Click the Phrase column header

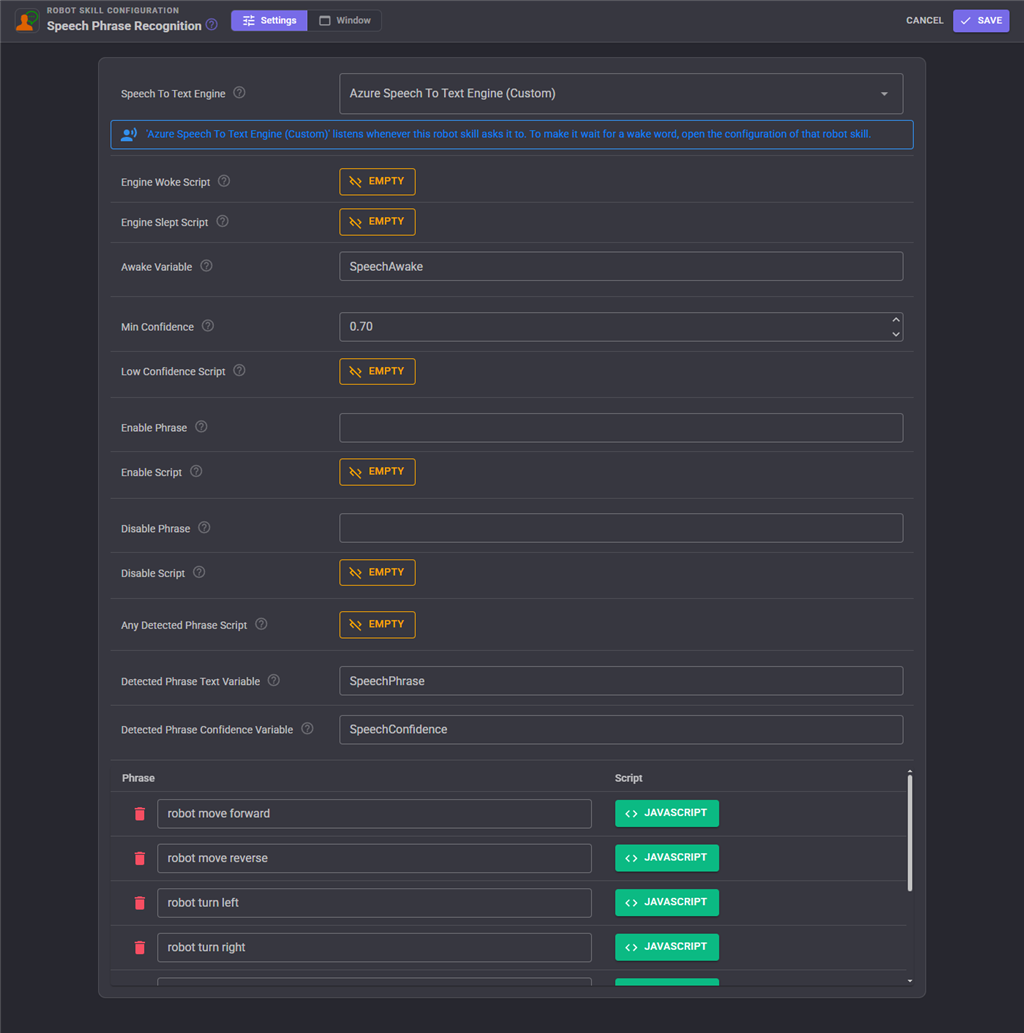pos(138,778)
